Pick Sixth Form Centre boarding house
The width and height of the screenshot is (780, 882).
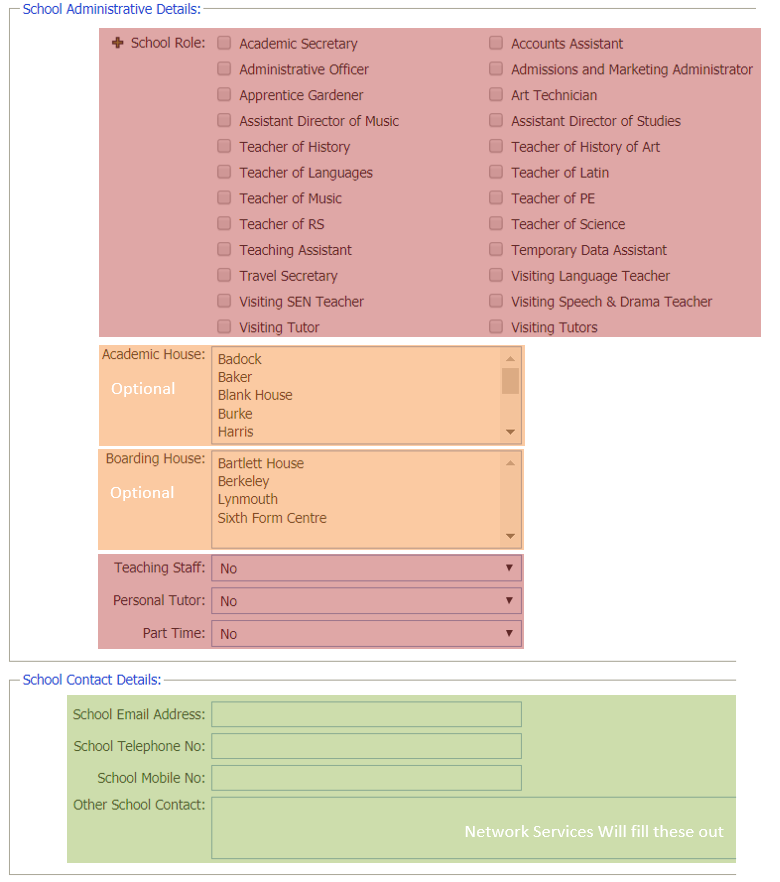click(272, 518)
